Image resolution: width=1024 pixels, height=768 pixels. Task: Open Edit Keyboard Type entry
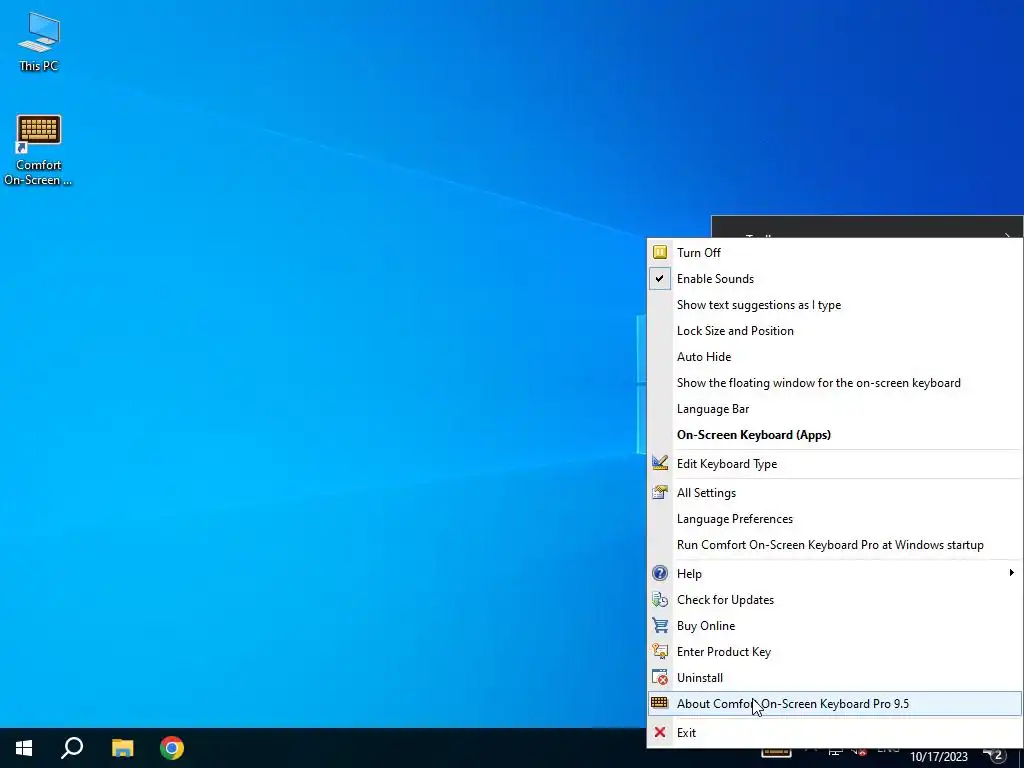pyautogui.click(x=835, y=464)
